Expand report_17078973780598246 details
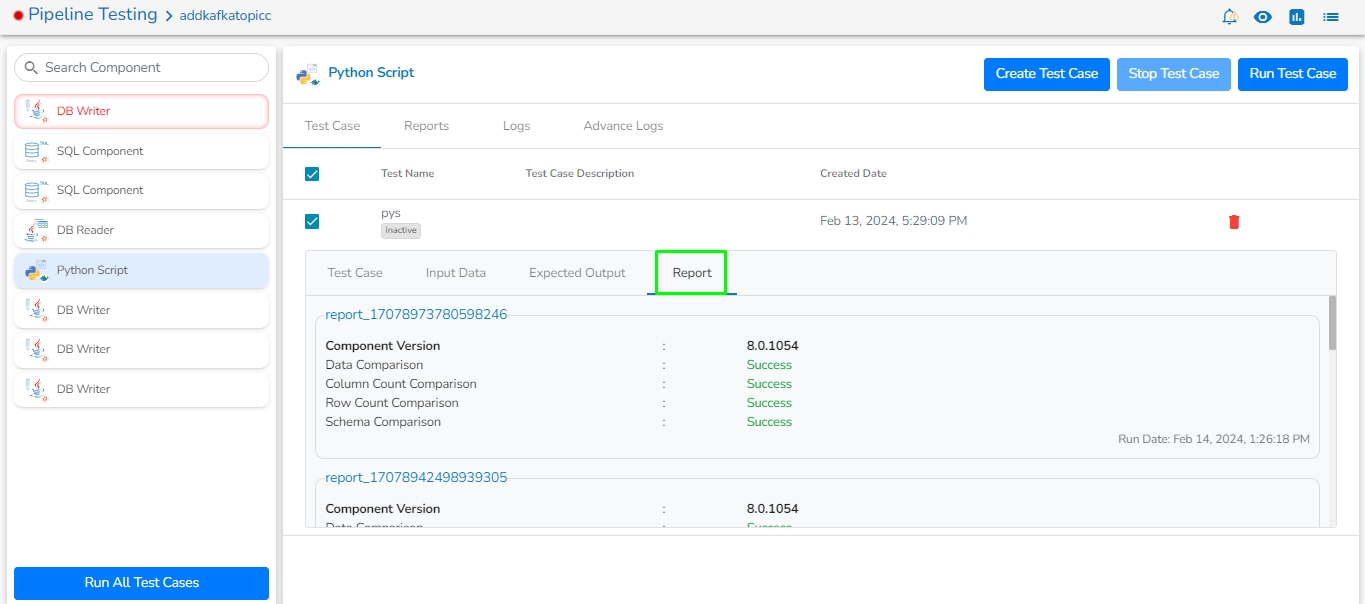 tap(416, 315)
